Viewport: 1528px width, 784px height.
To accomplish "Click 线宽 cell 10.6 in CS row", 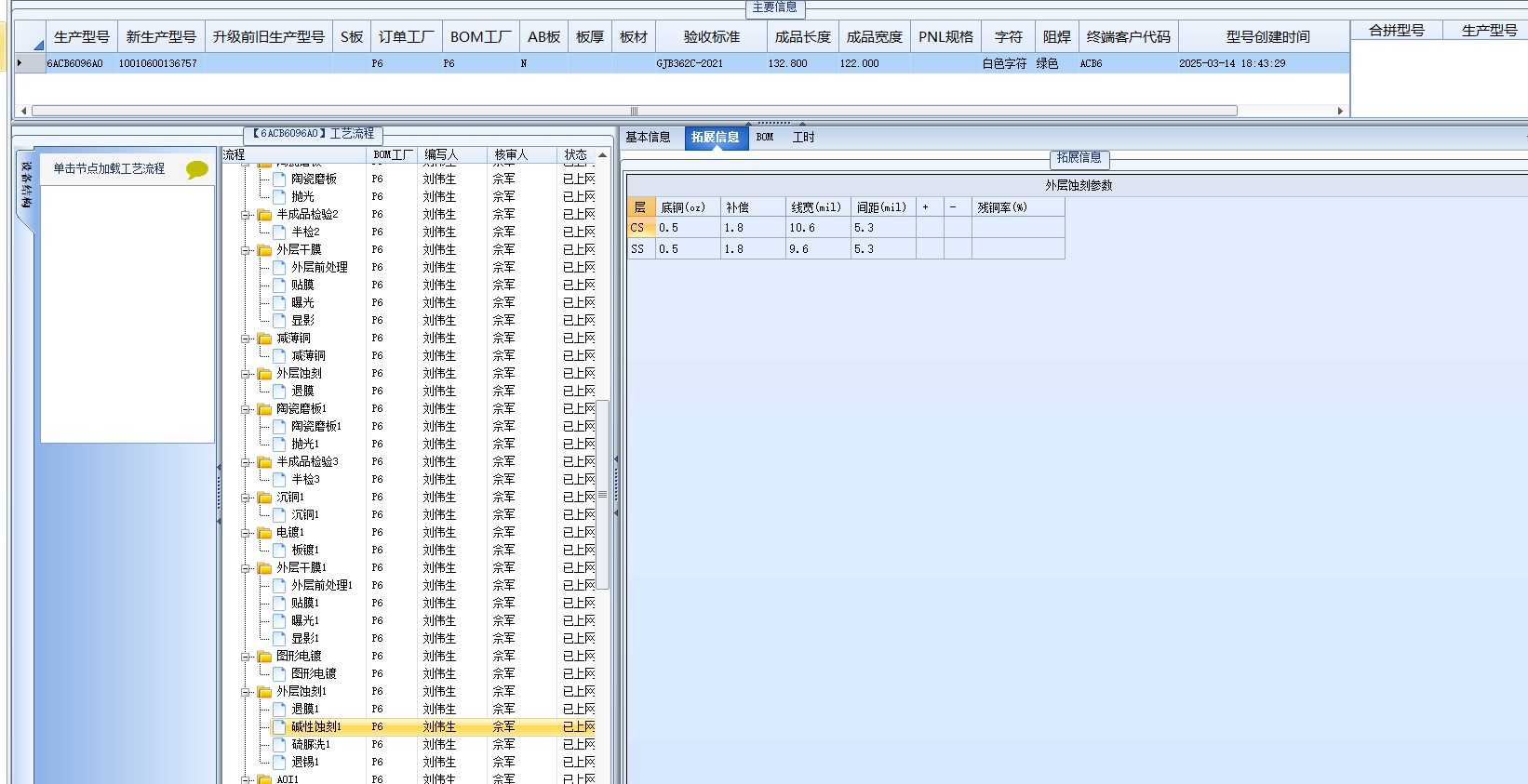I will 818,228.
